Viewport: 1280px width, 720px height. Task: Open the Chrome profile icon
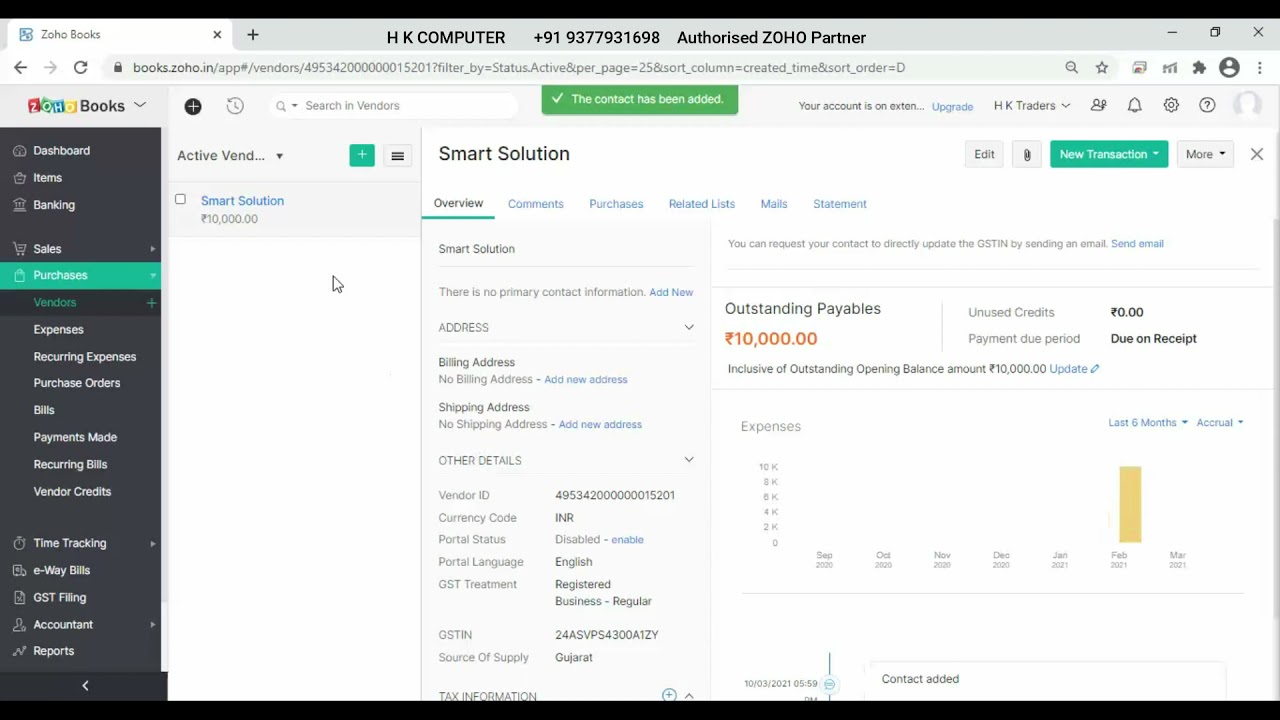(x=1230, y=67)
